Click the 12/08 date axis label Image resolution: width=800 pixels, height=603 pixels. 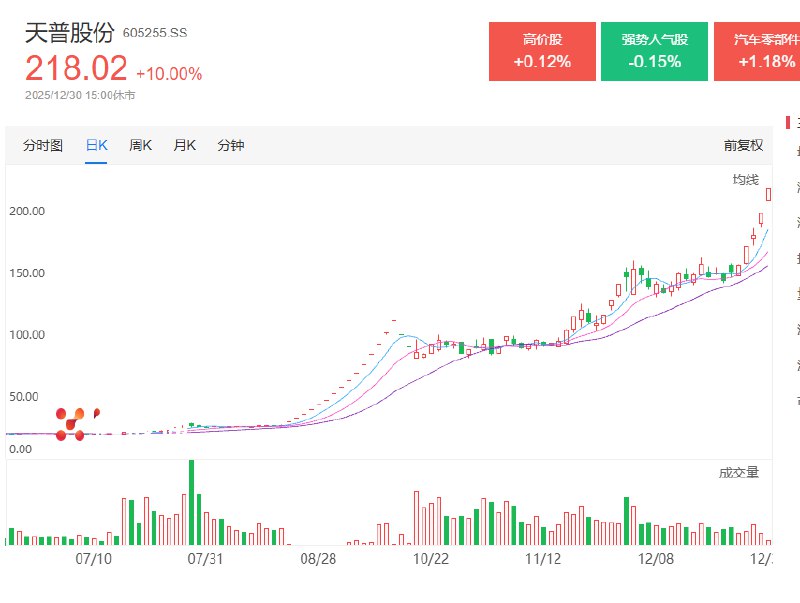point(656,559)
